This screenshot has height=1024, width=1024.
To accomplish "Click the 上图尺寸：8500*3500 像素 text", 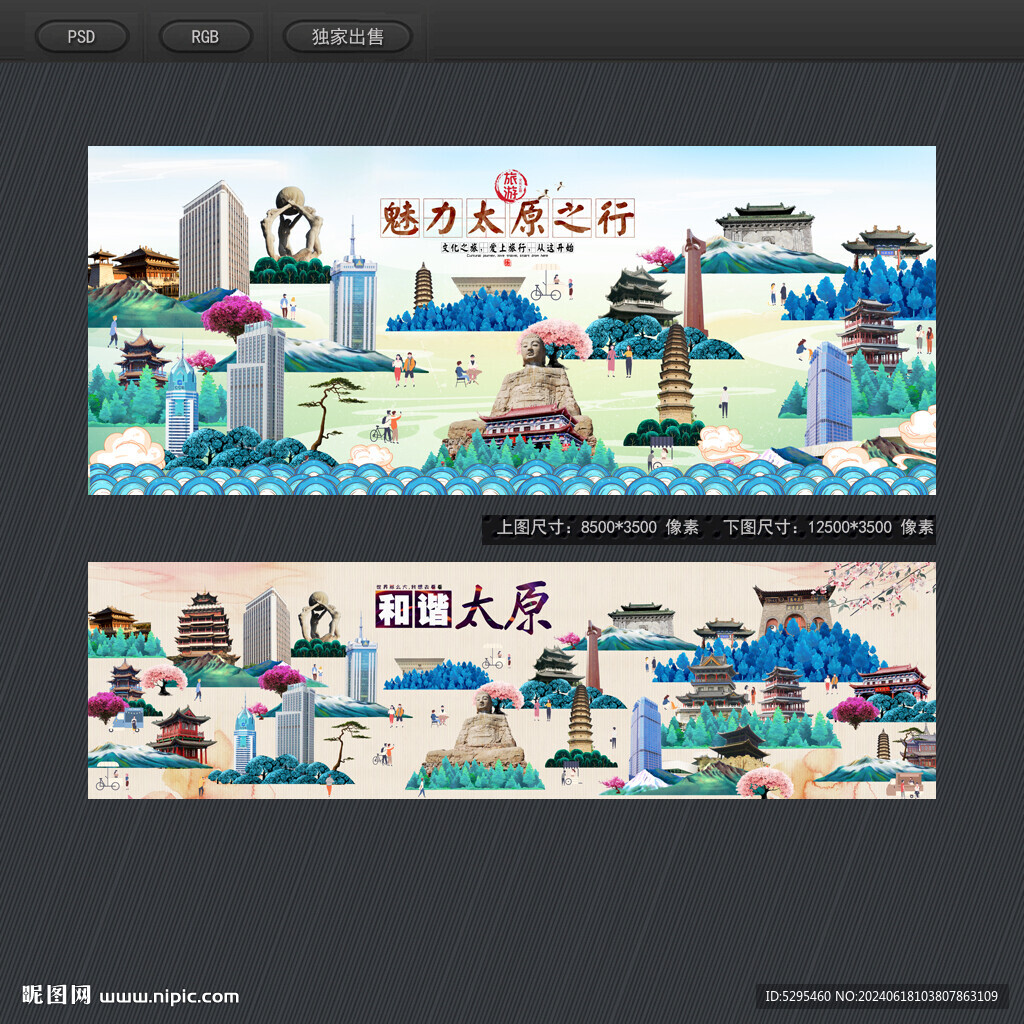I will click(x=598, y=527).
